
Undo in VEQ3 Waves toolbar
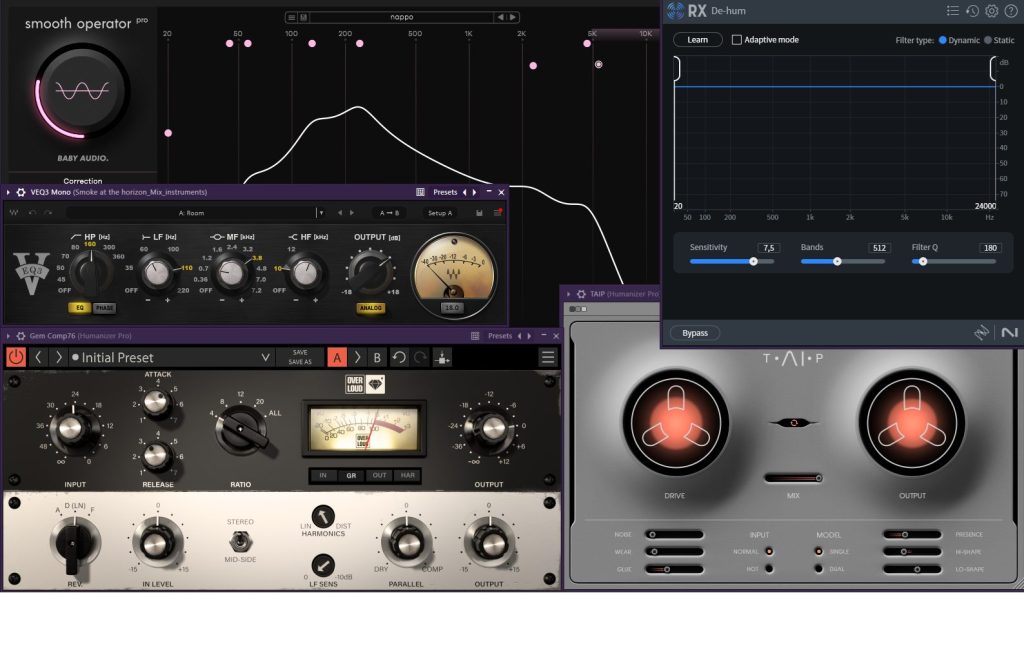coord(32,213)
